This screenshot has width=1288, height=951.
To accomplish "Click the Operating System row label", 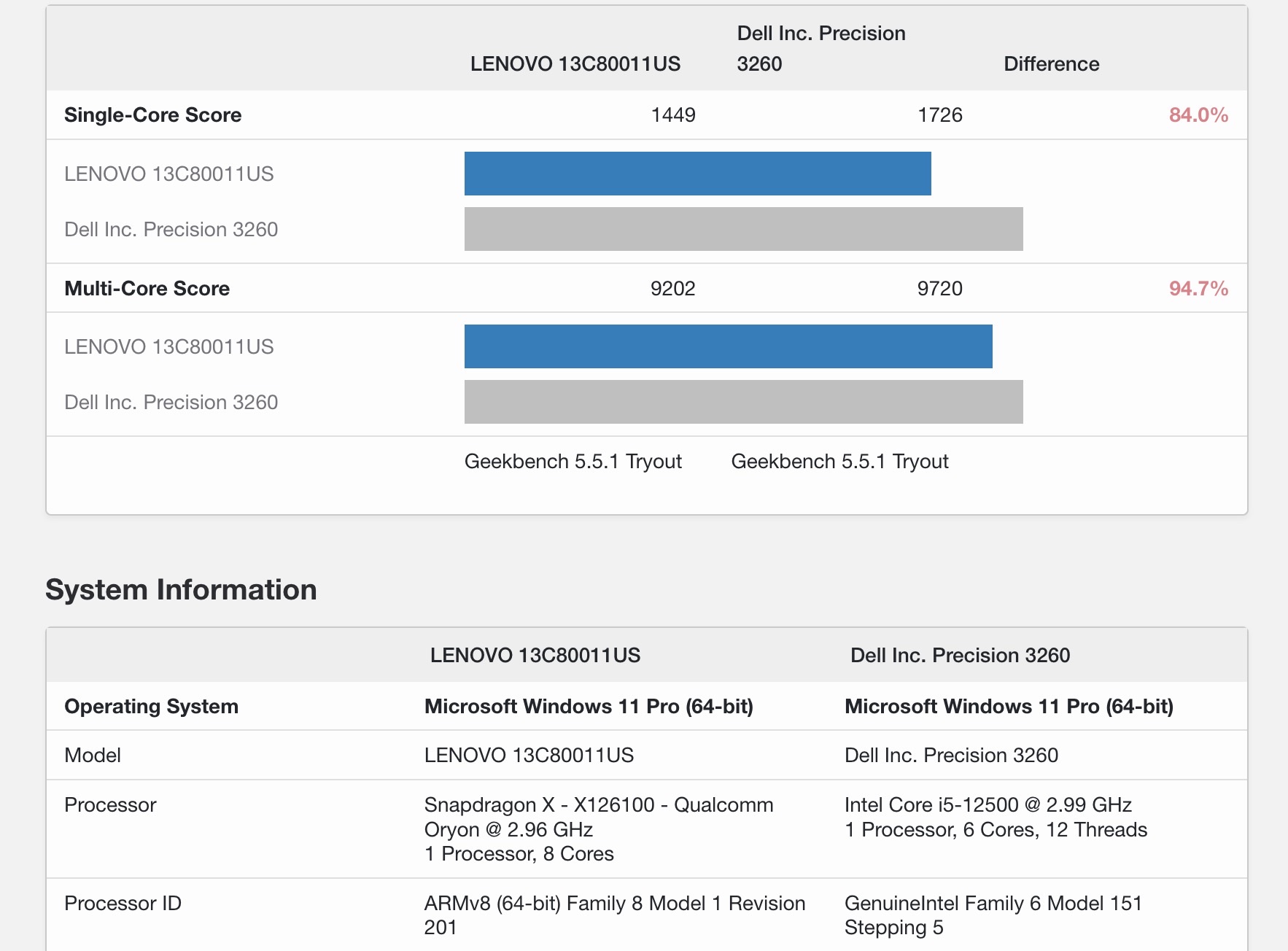I will tap(151, 707).
